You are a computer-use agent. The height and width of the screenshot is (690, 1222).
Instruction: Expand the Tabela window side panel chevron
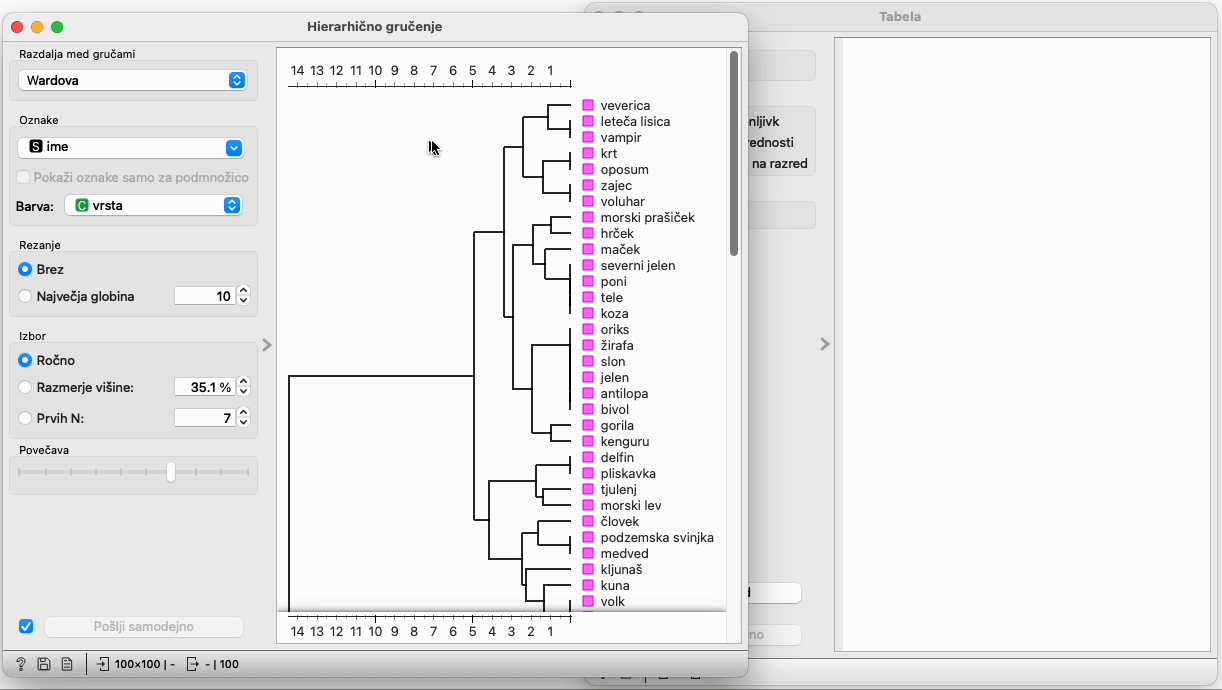[825, 344]
